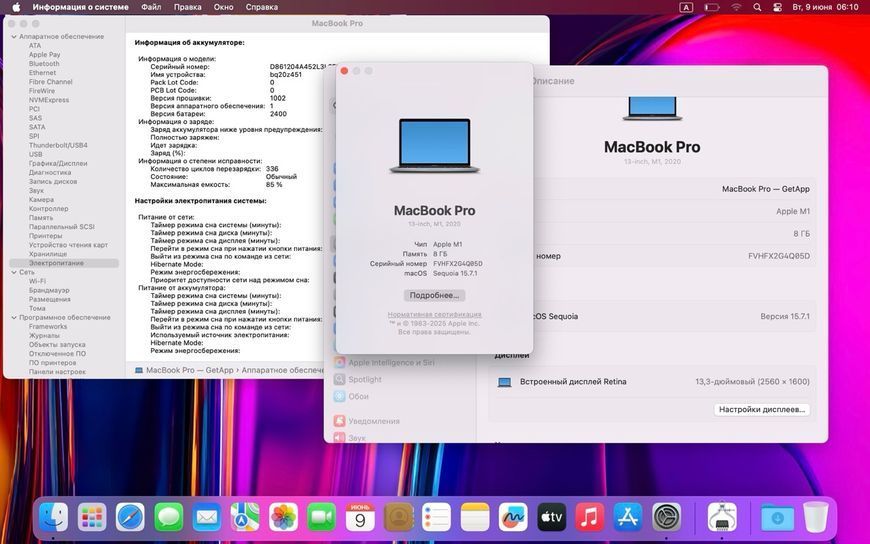Open Apple TV app in Dock

coord(552,517)
